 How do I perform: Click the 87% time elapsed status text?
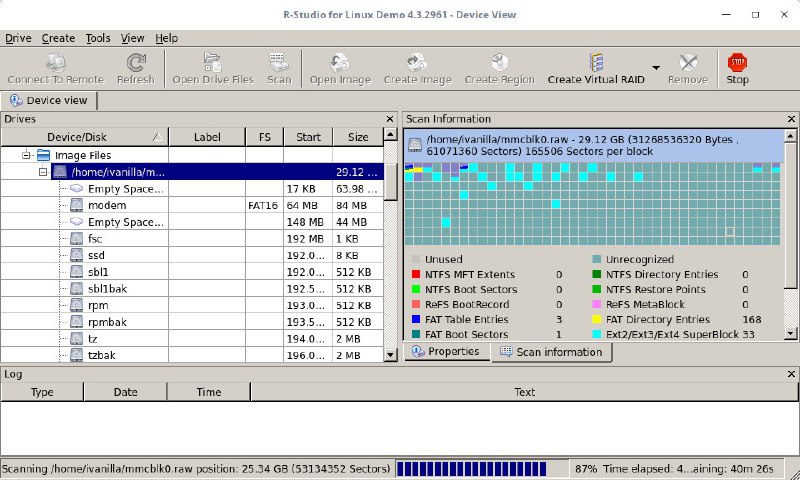[x=674, y=468]
